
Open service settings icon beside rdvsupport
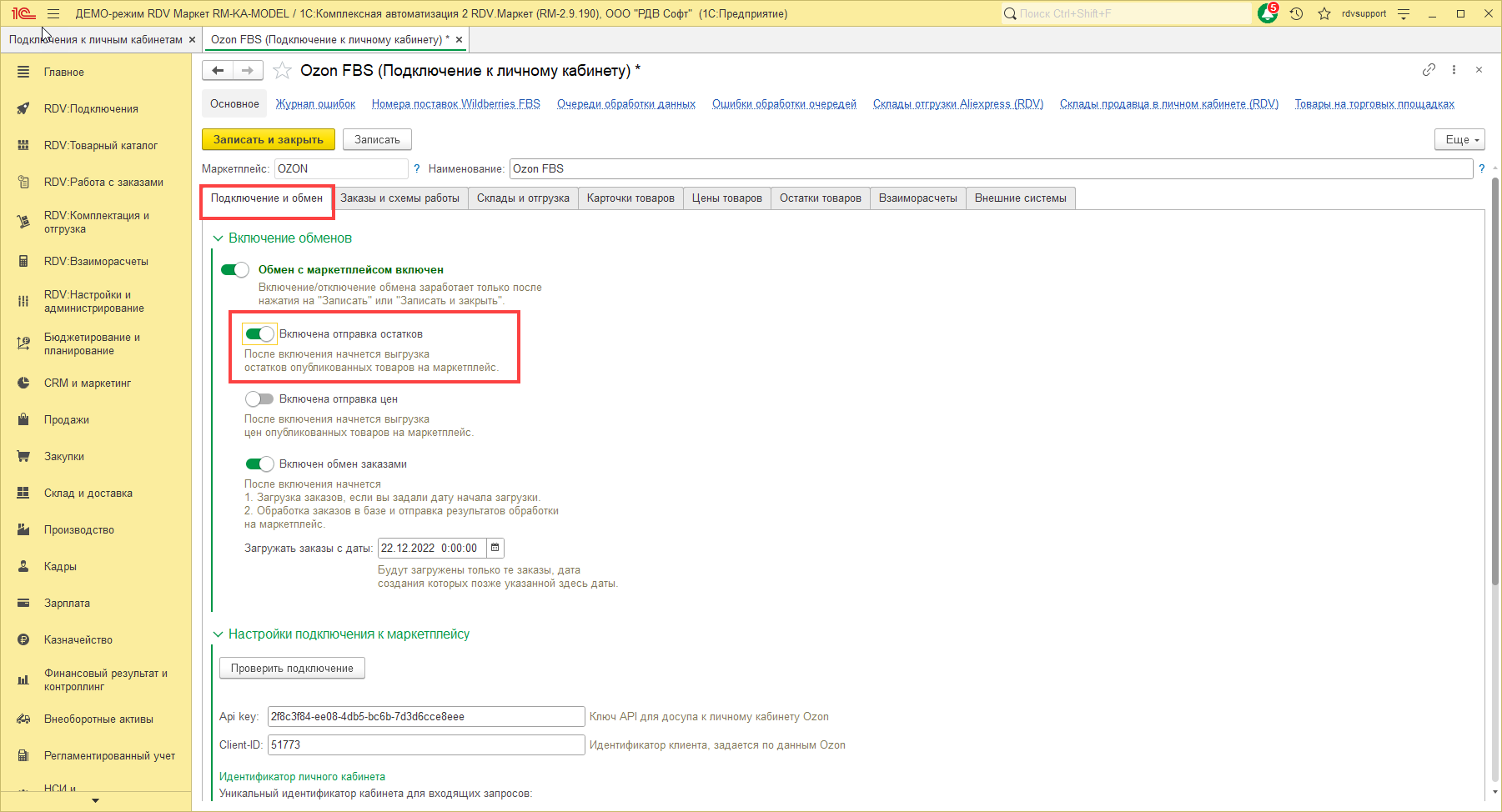1404,13
